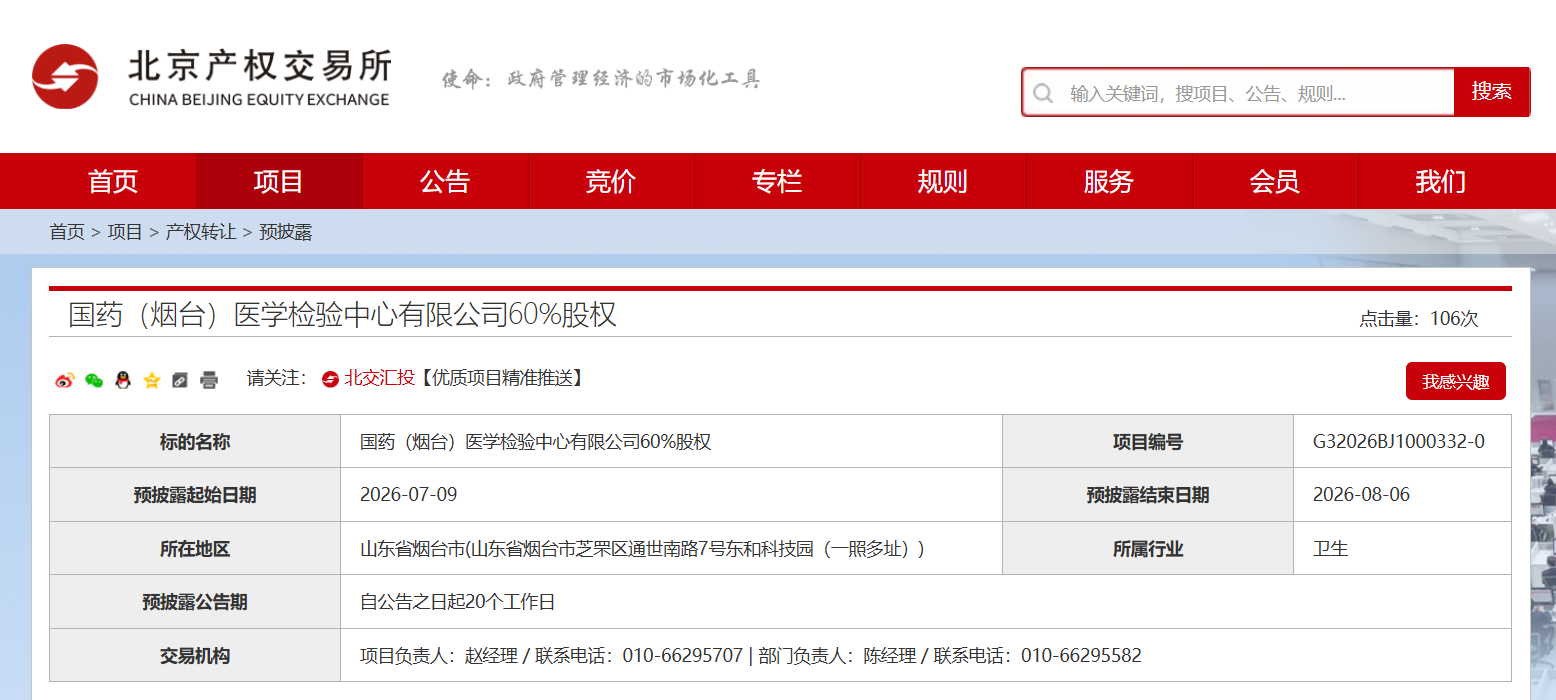Follow the 北交汇投 link

pos(379,378)
